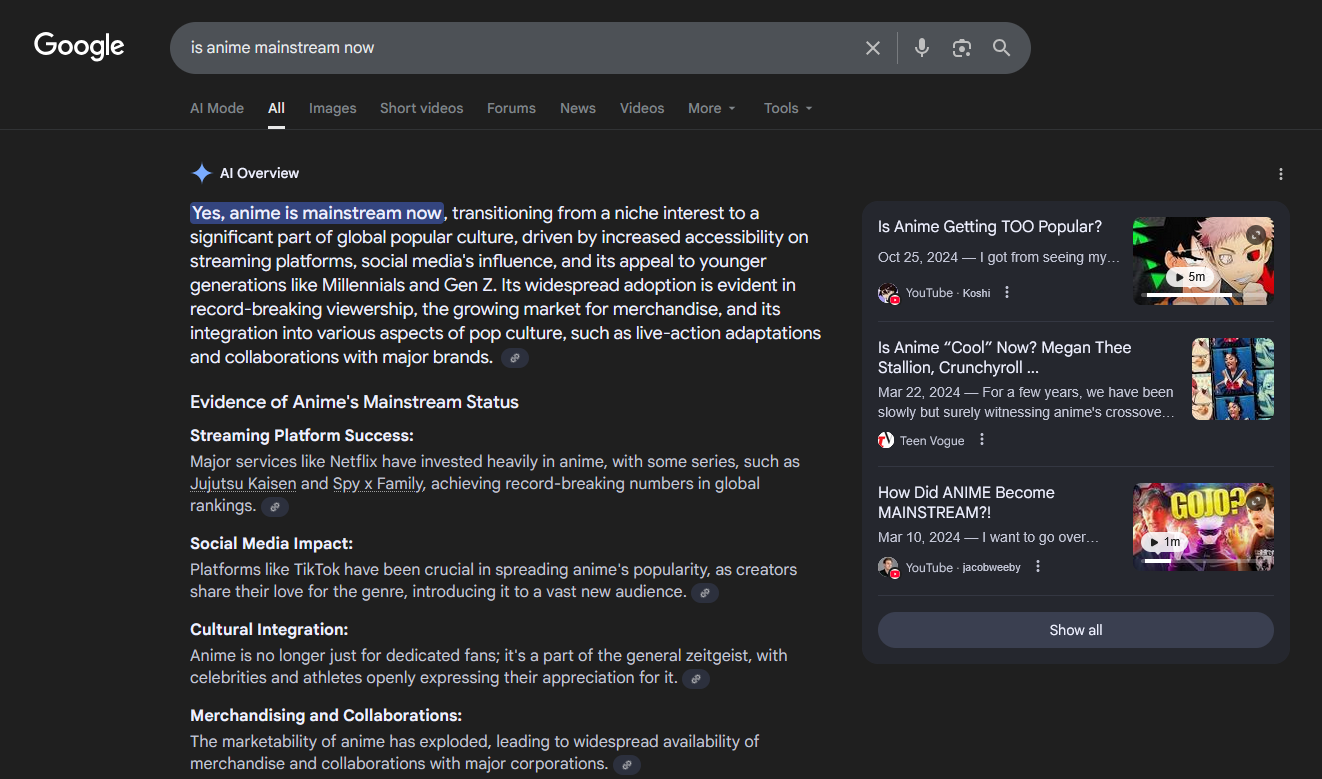Click into the search query input field
Image resolution: width=1322 pixels, height=779 pixels.
tap(500, 48)
